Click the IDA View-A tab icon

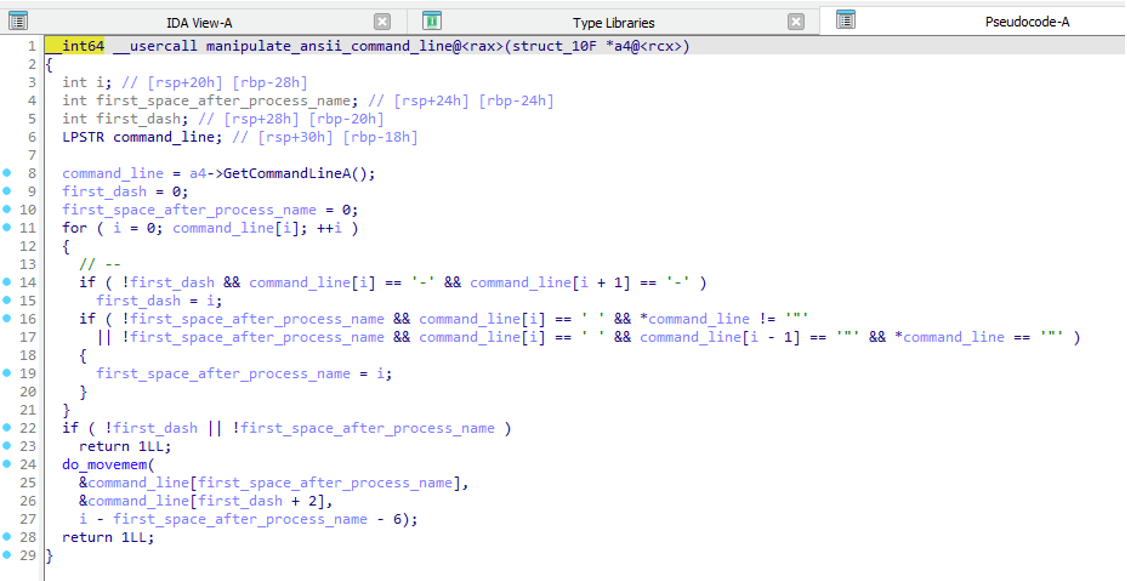tap(18, 21)
